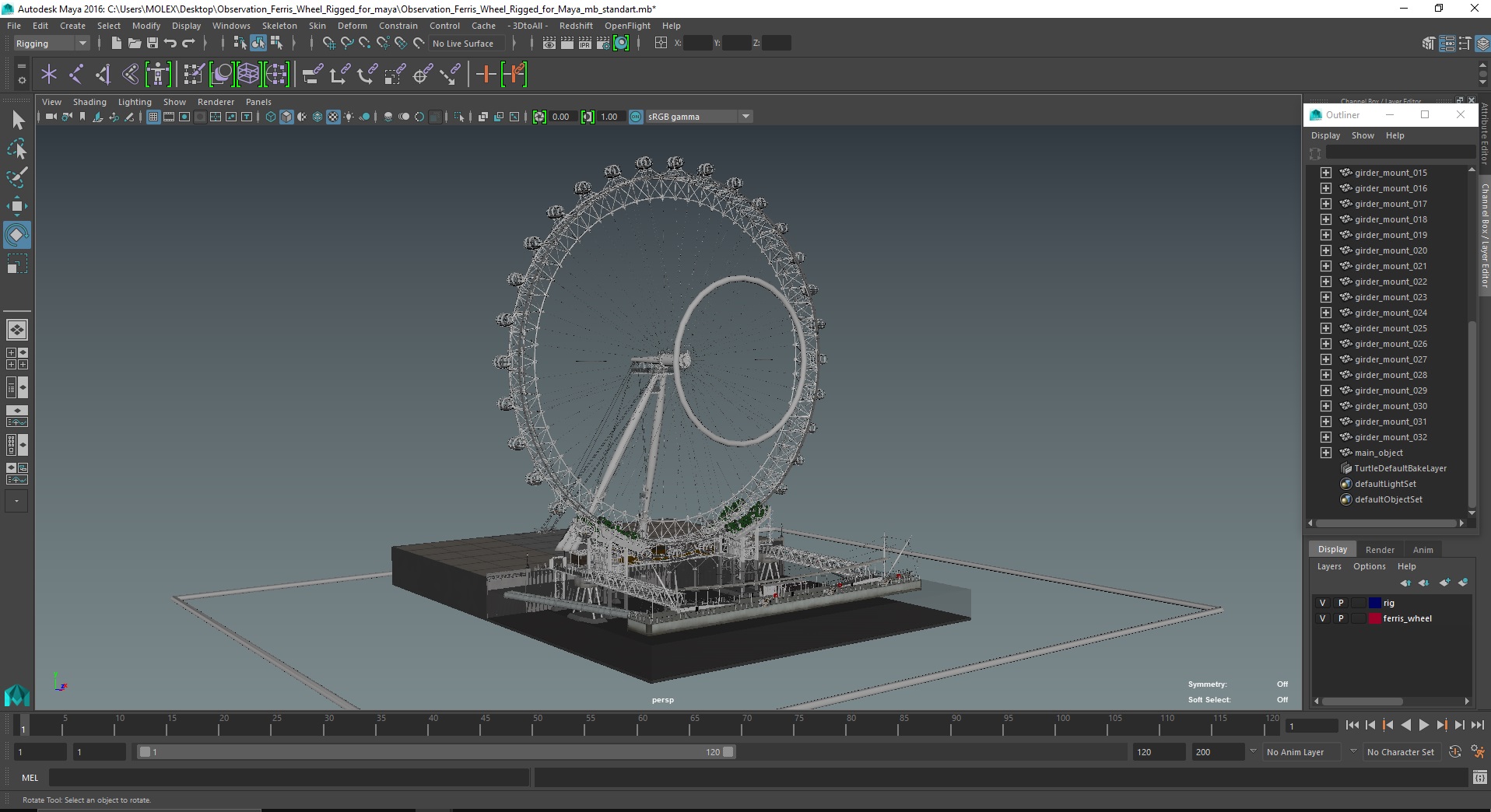Switch to the Render layer tab
The height and width of the screenshot is (812, 1491).
[1380, 549]
